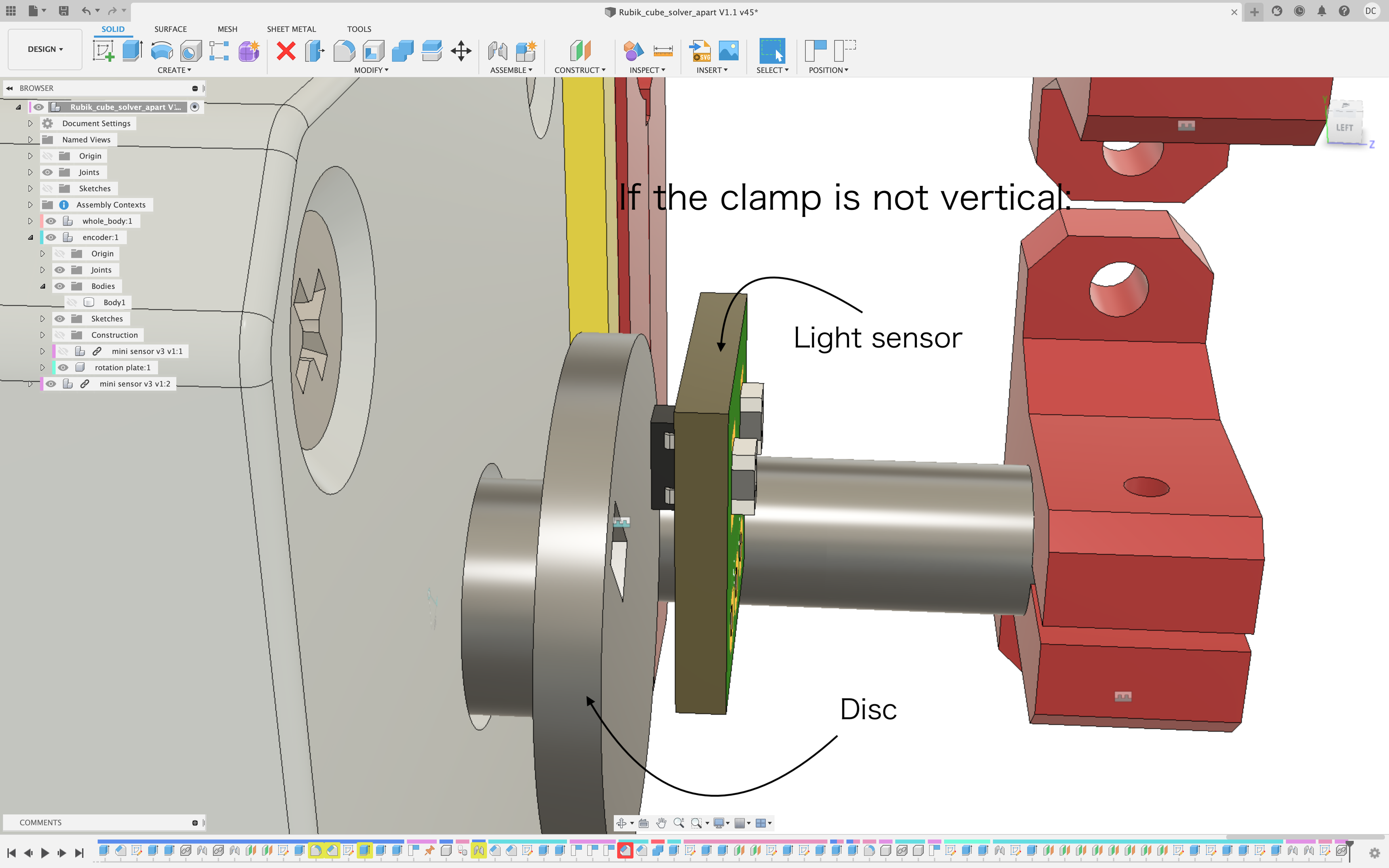Switch to the MESH tab

pyautogui.click(x=227, y=29)
